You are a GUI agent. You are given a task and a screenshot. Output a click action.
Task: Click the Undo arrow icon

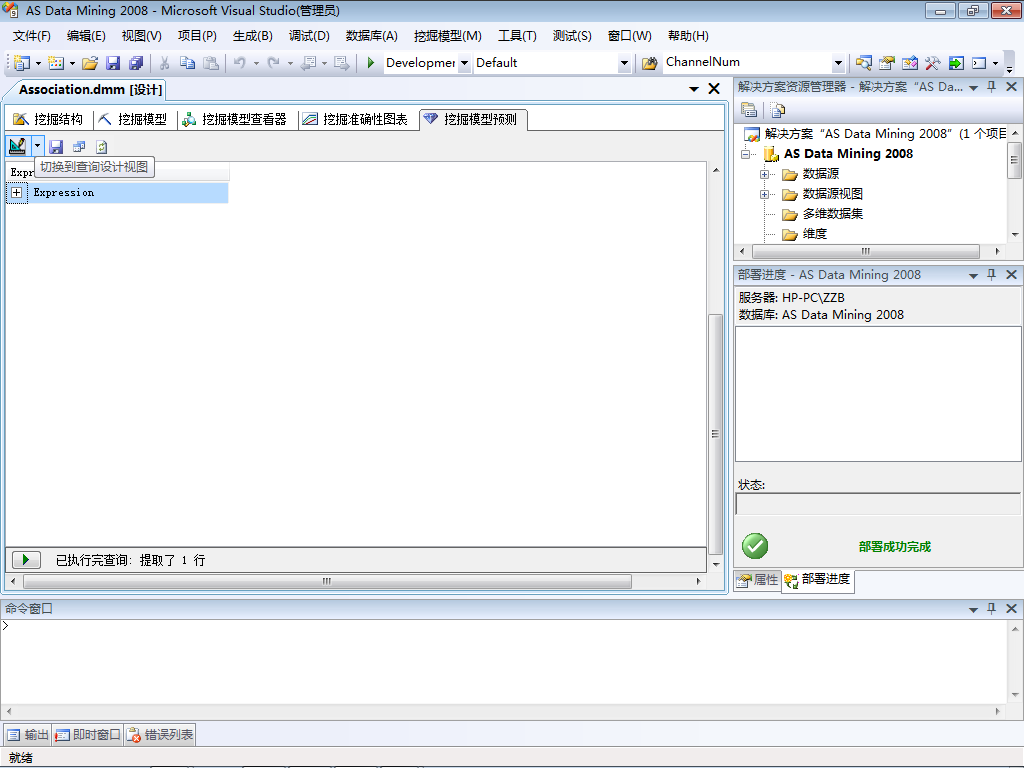(240, 63)
